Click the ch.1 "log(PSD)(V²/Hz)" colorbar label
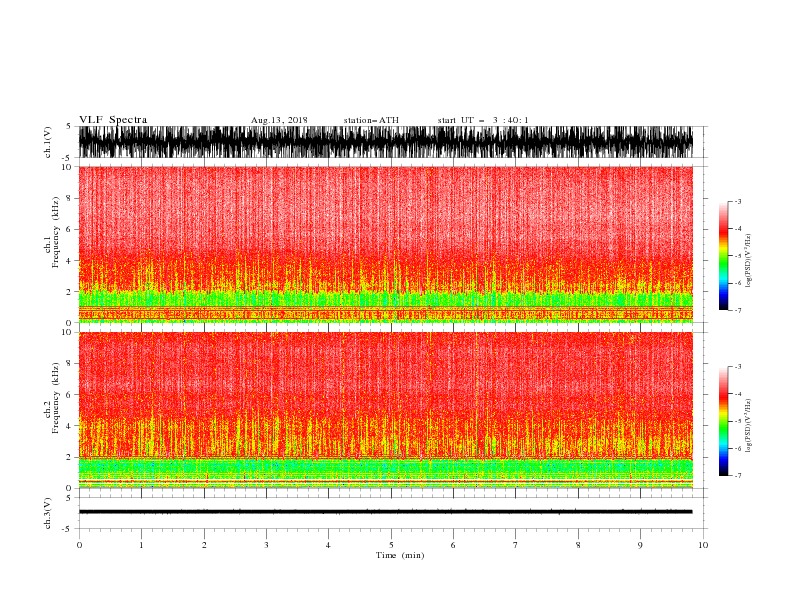 coord(749,261)
